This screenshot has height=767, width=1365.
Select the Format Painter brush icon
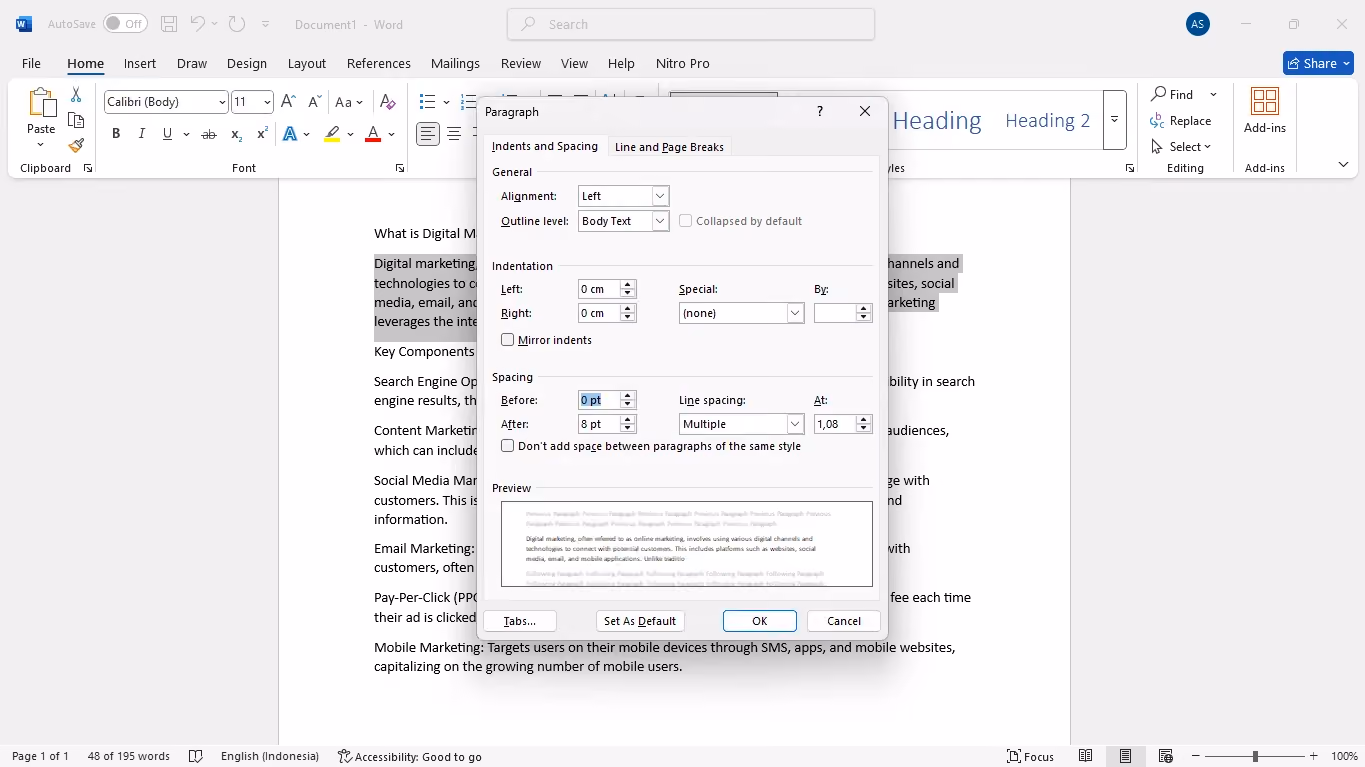(76, 145)
